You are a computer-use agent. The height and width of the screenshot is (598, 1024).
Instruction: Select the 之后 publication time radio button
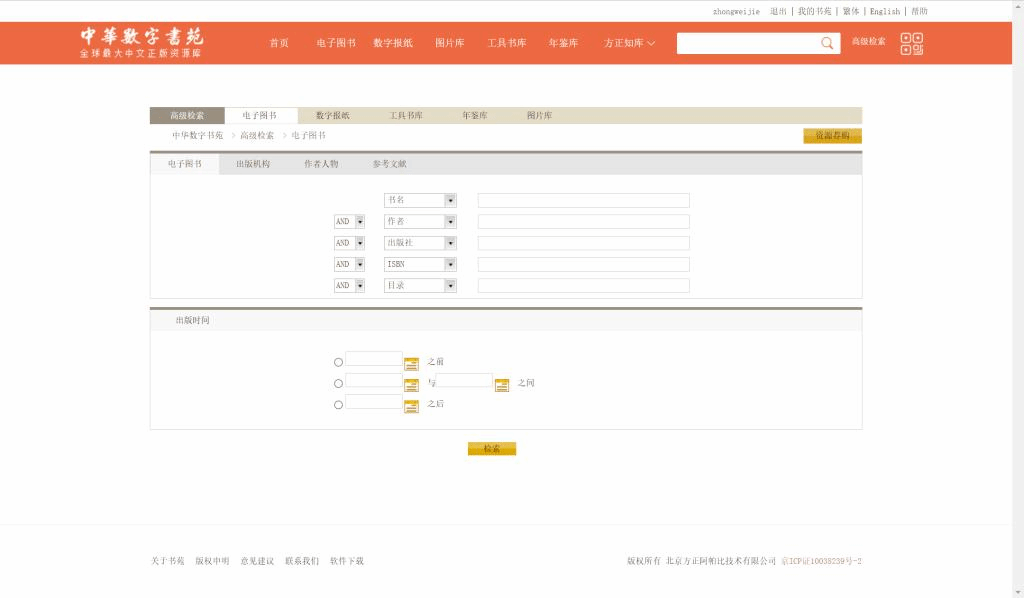[338, 405]
